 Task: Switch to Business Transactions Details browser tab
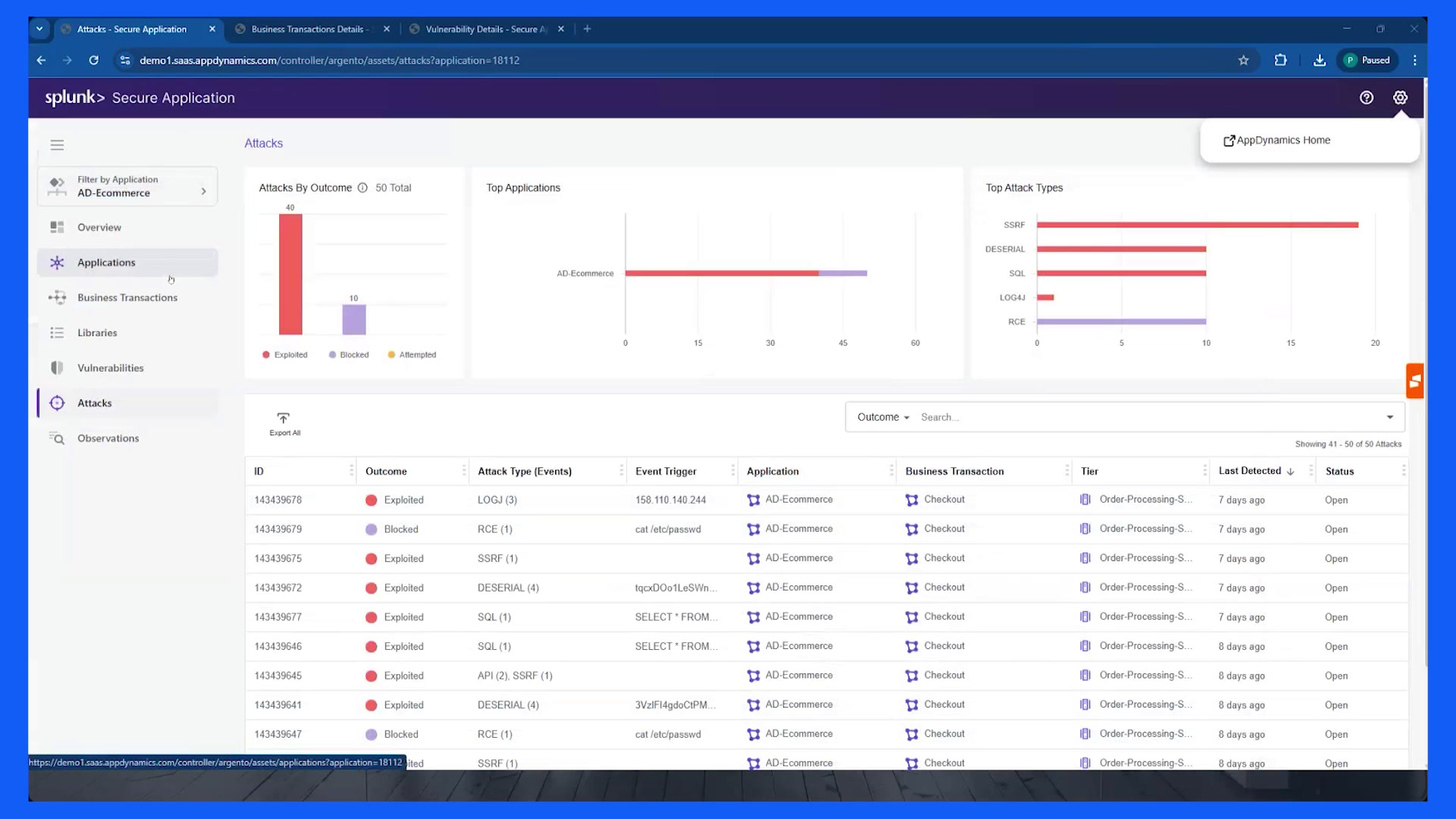(311, 29)
